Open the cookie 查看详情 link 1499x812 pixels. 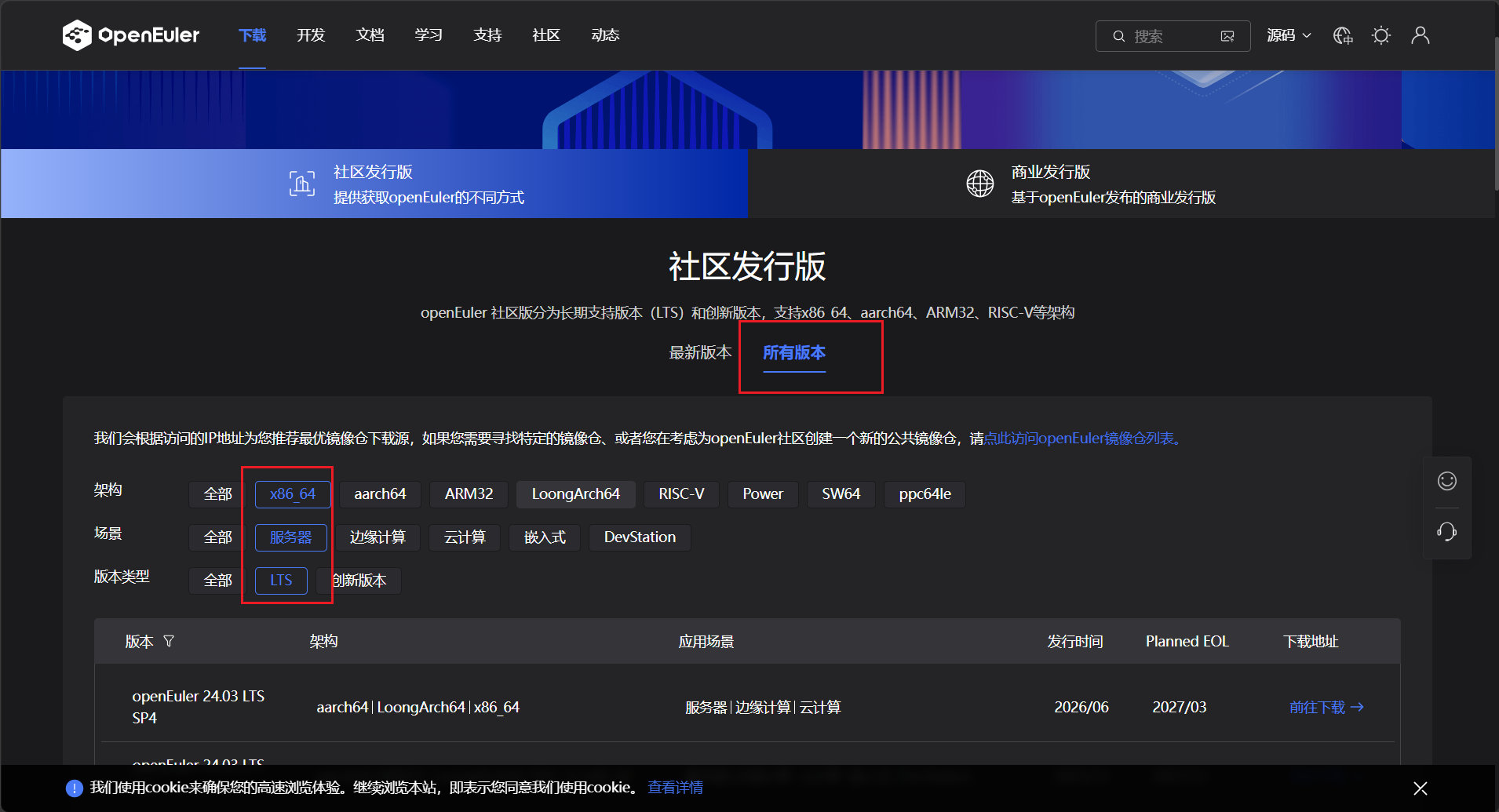click(675, 788)
